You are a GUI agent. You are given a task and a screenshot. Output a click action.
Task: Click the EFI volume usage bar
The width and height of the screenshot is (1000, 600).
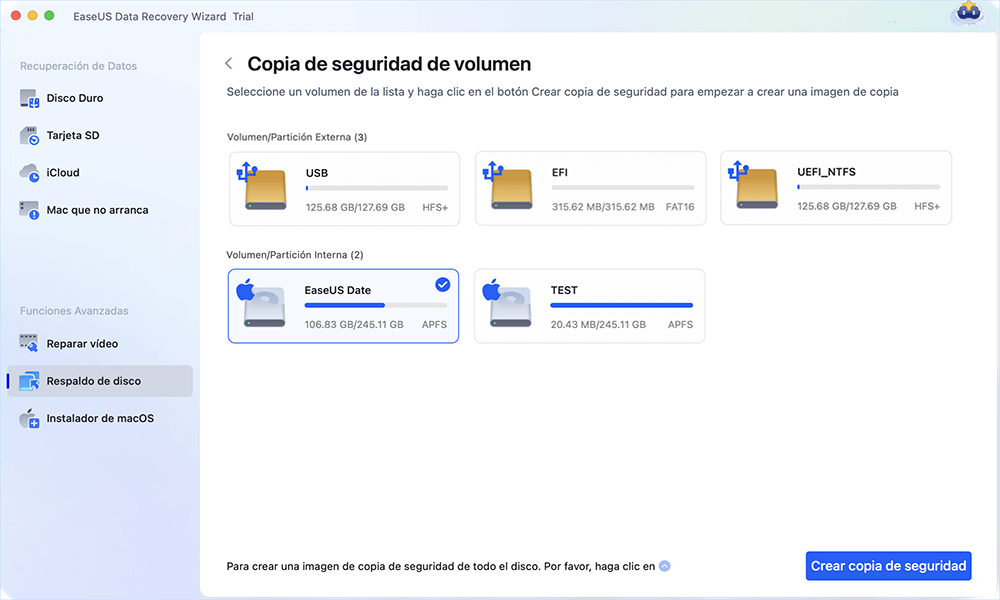click(623, 187)
